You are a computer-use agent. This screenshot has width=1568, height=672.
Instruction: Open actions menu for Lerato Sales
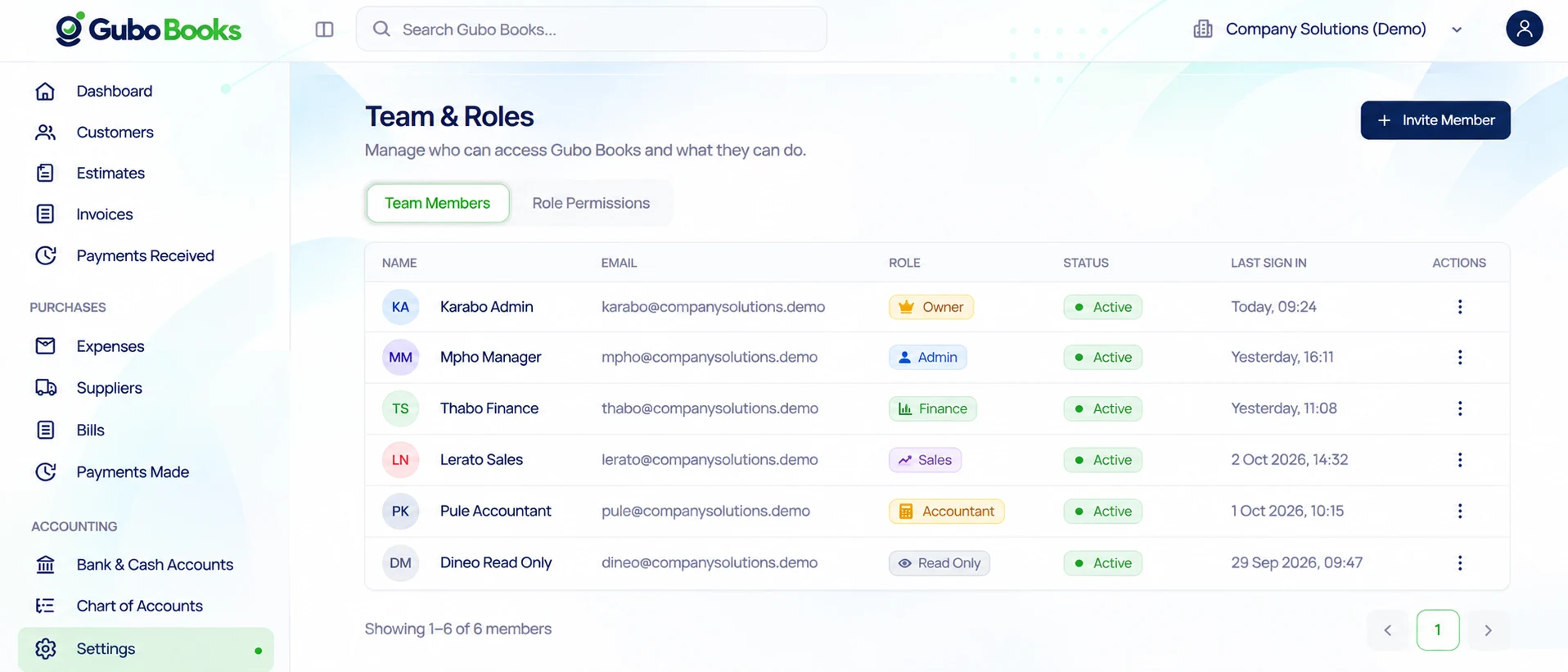pyautogui.click(x=1459, y=460)
